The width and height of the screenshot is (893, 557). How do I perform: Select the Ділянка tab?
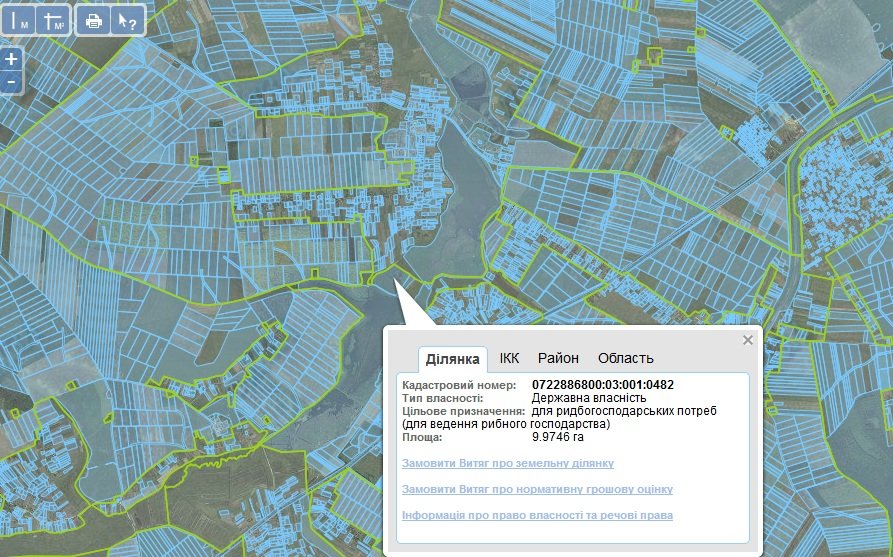tap(453, 359)
